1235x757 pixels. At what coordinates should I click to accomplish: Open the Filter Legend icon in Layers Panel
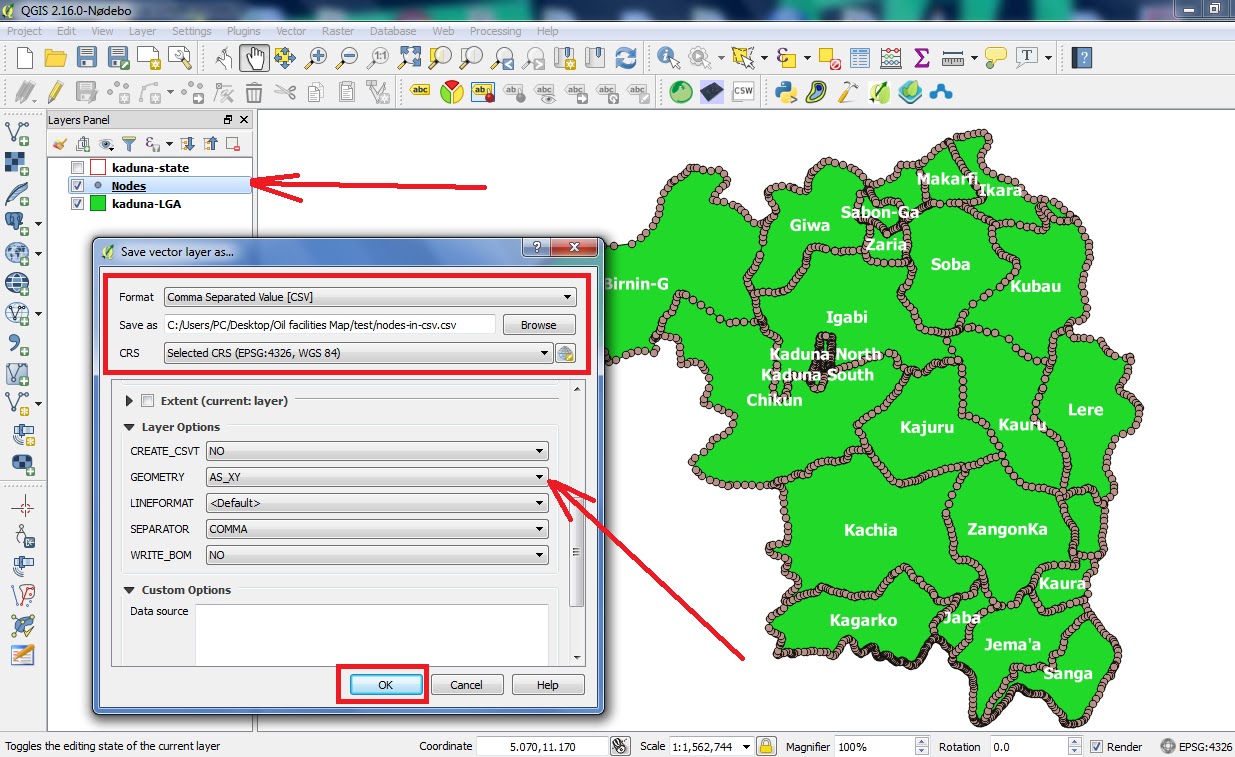[128, 143]
